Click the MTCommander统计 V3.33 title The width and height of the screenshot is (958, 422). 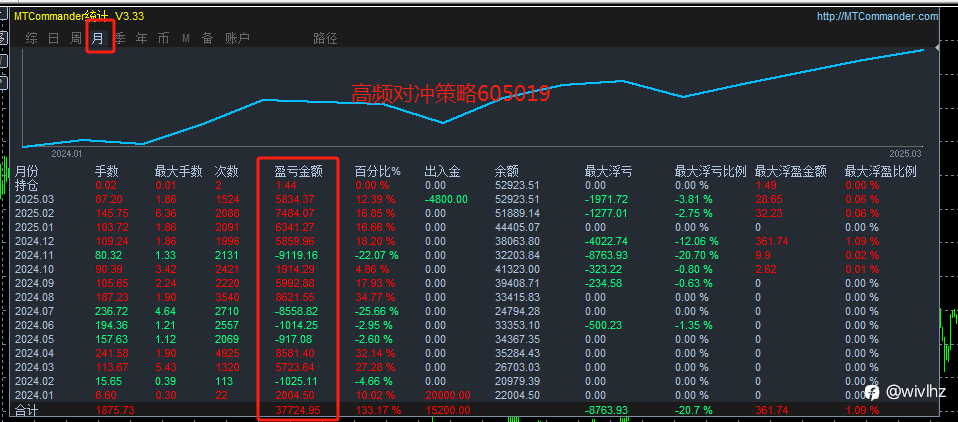click(79, 16)
